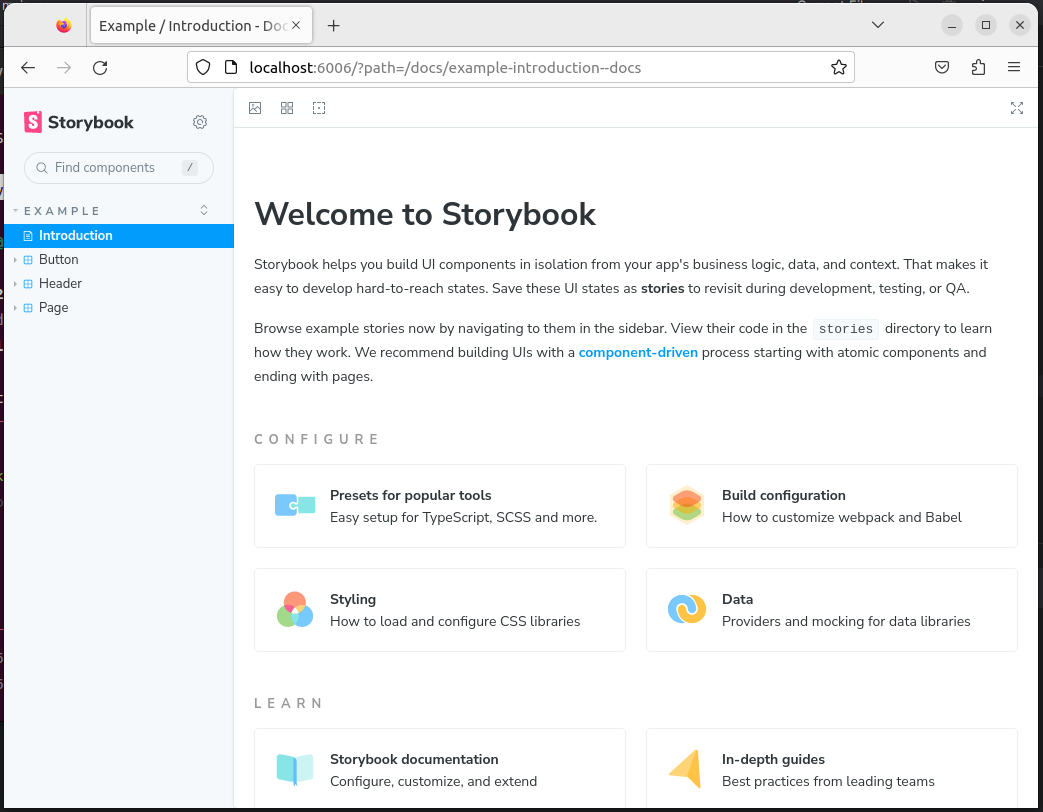The width and height of the screenshot is (1043, 812).
Task: Close the Example / Introduction tab
Action: point(296,25)
